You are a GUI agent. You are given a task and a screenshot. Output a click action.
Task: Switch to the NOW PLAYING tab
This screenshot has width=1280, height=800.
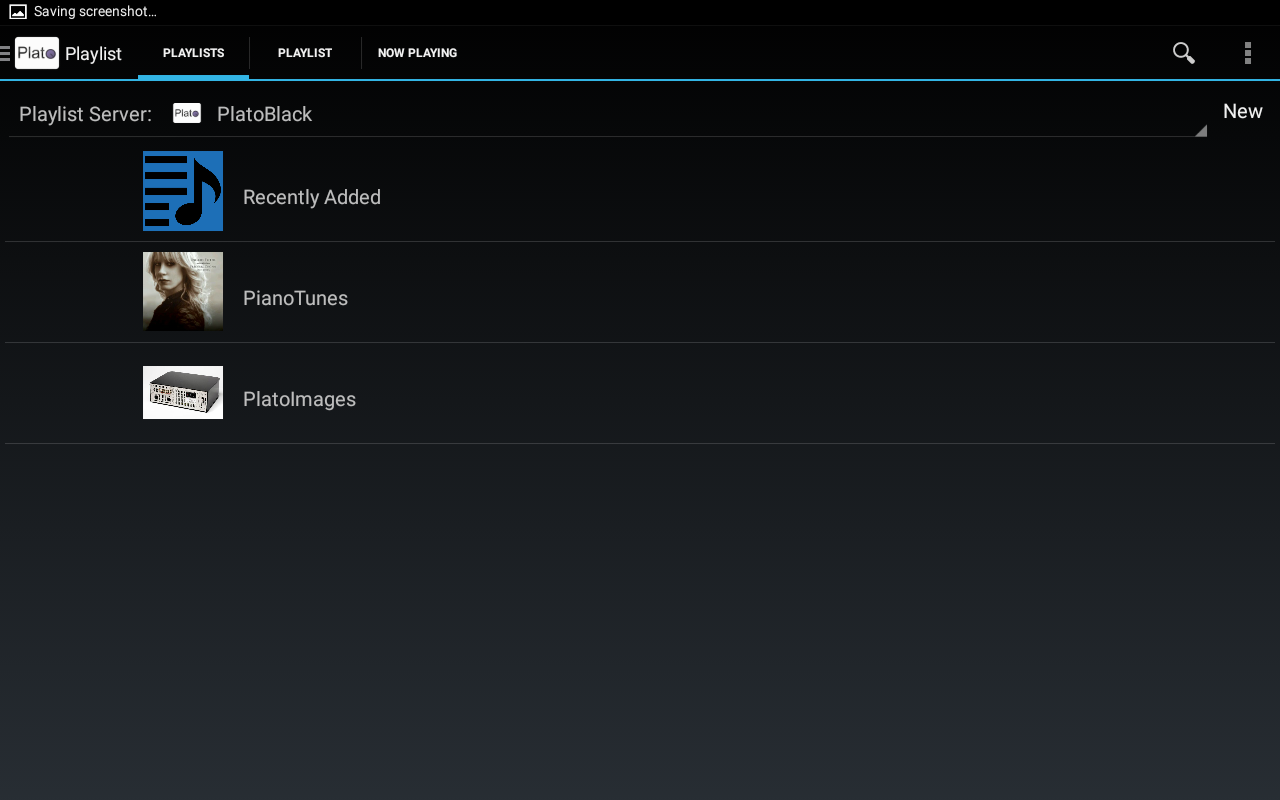[417, 53]
